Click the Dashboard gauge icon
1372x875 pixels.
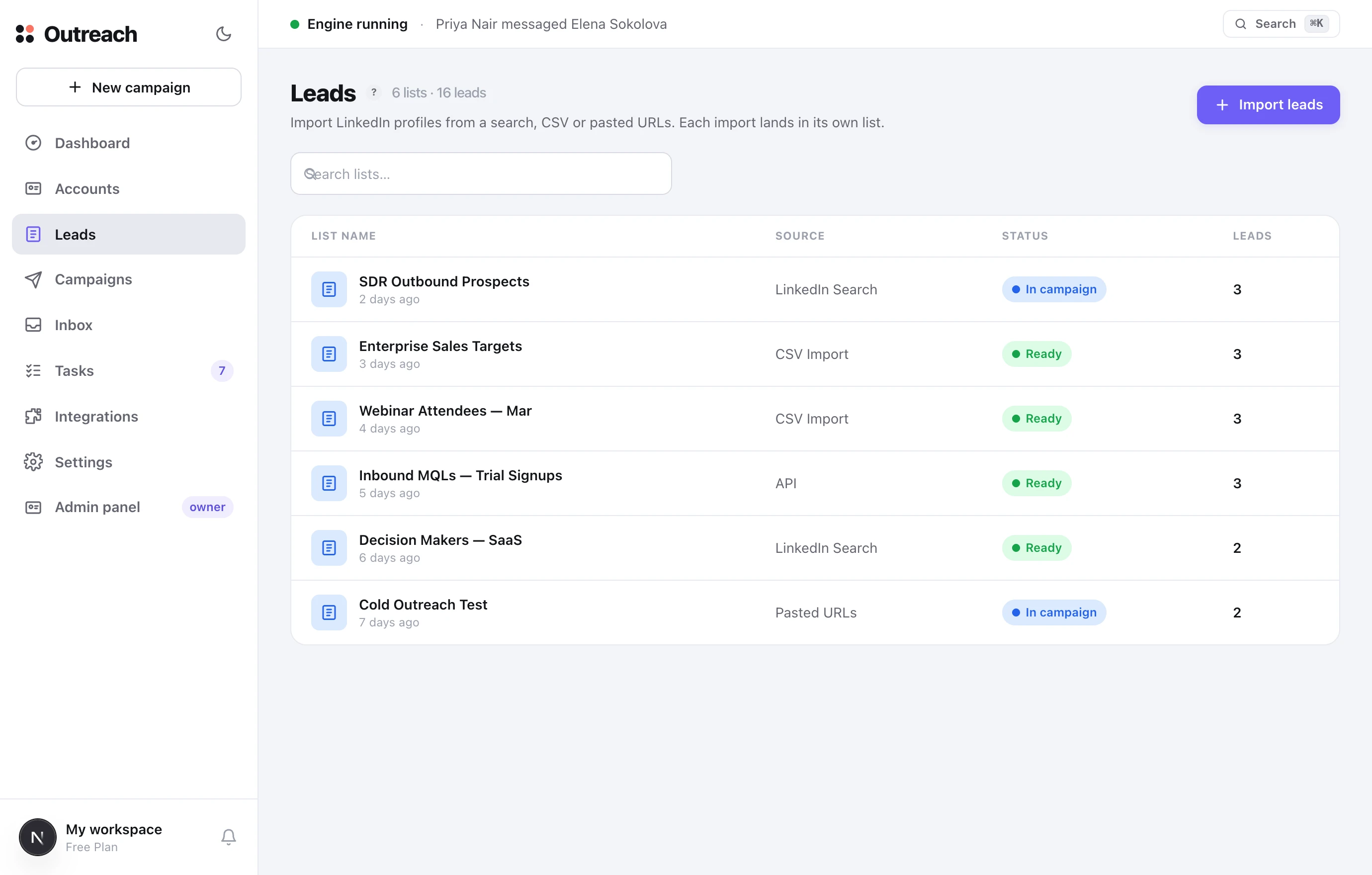33,143
